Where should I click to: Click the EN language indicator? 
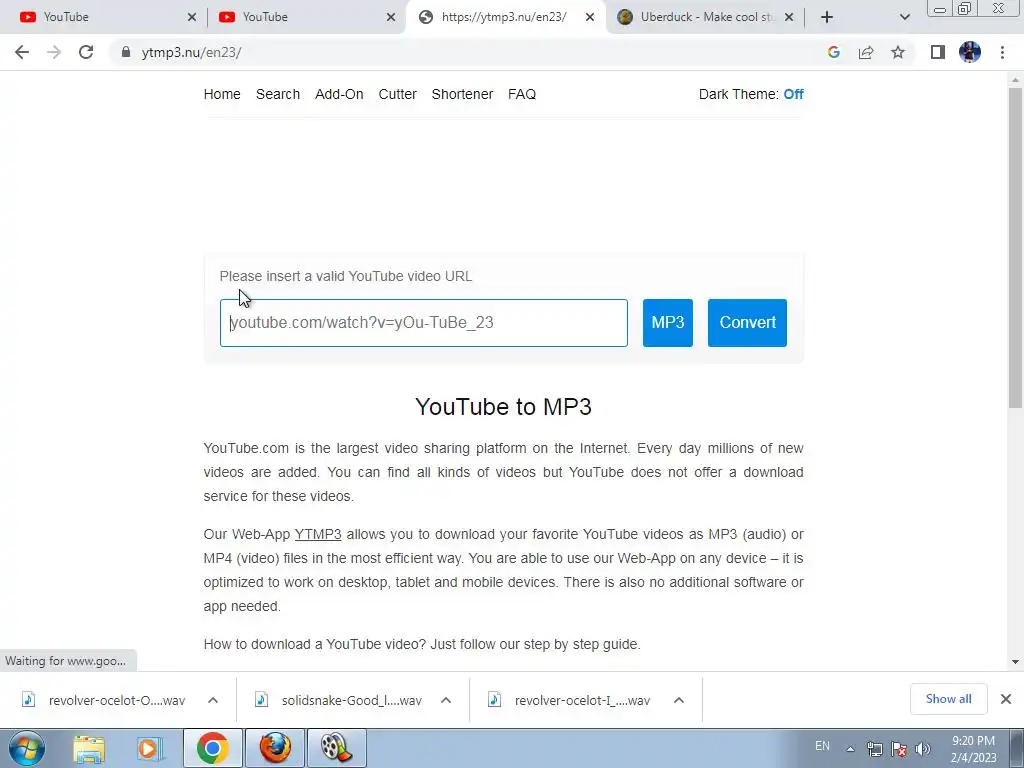822,746
